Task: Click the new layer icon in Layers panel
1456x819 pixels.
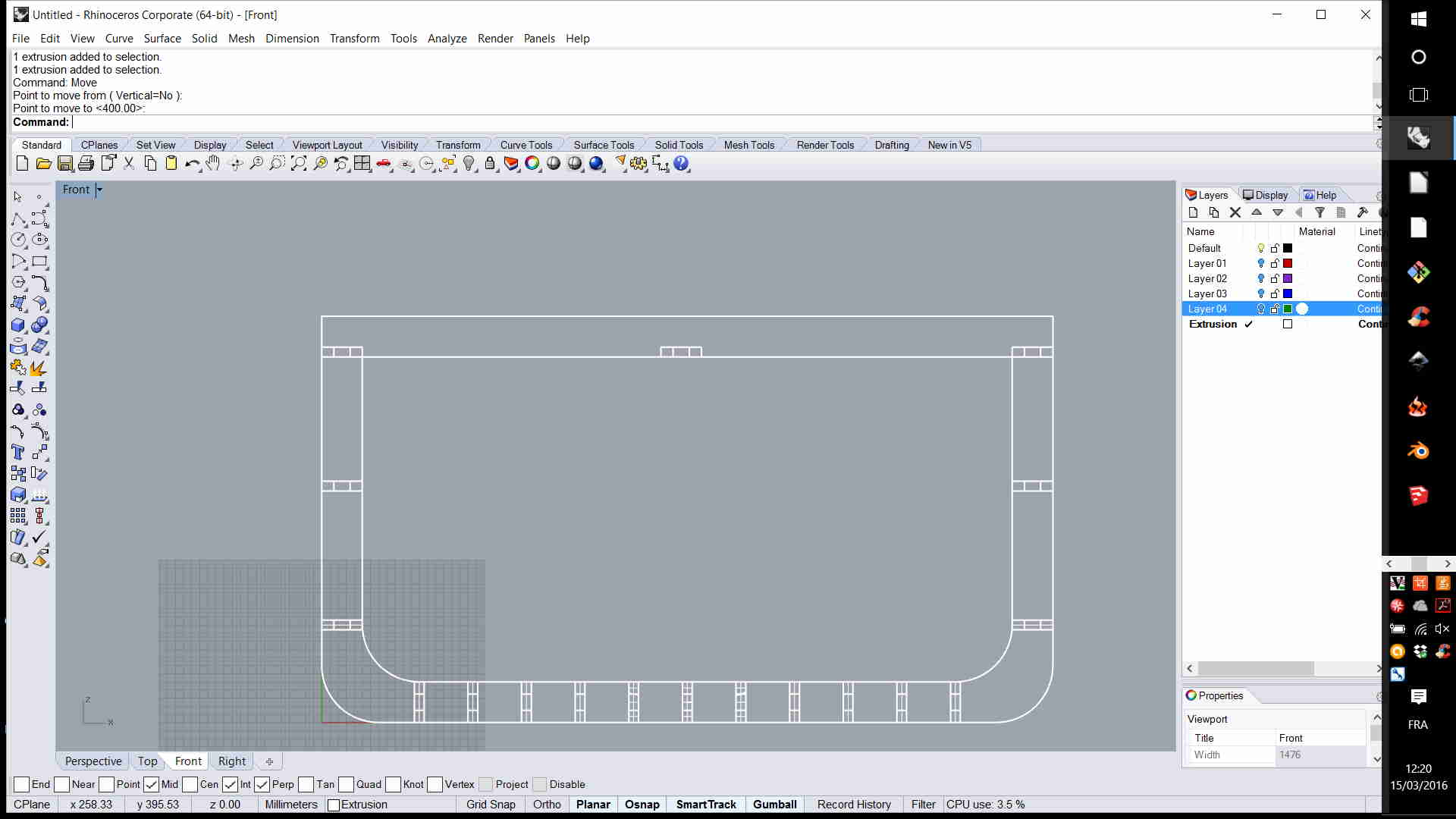Action: click(1194, 213)
